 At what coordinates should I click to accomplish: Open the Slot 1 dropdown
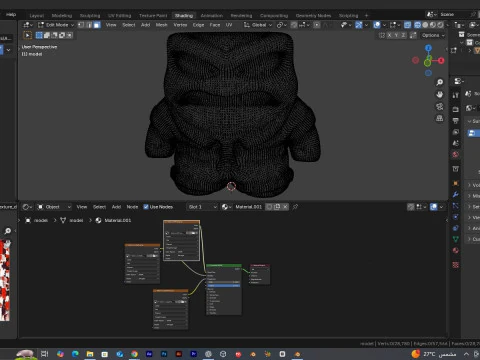point(202,207)
